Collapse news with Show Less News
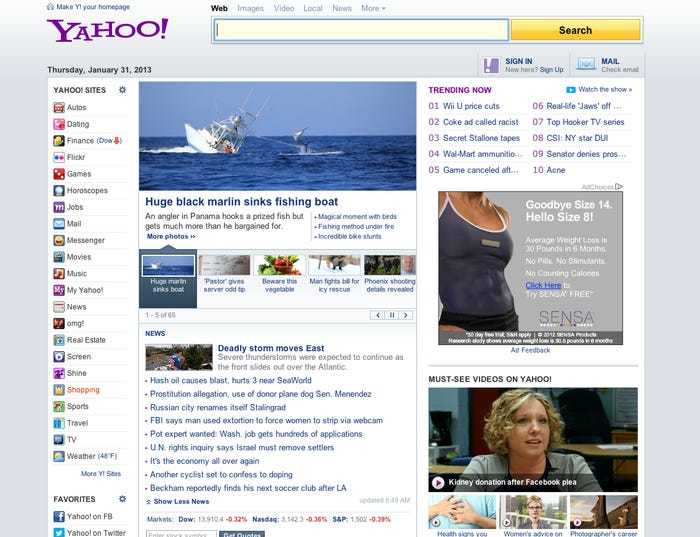 pyautogui.click(x=178, y=501)
